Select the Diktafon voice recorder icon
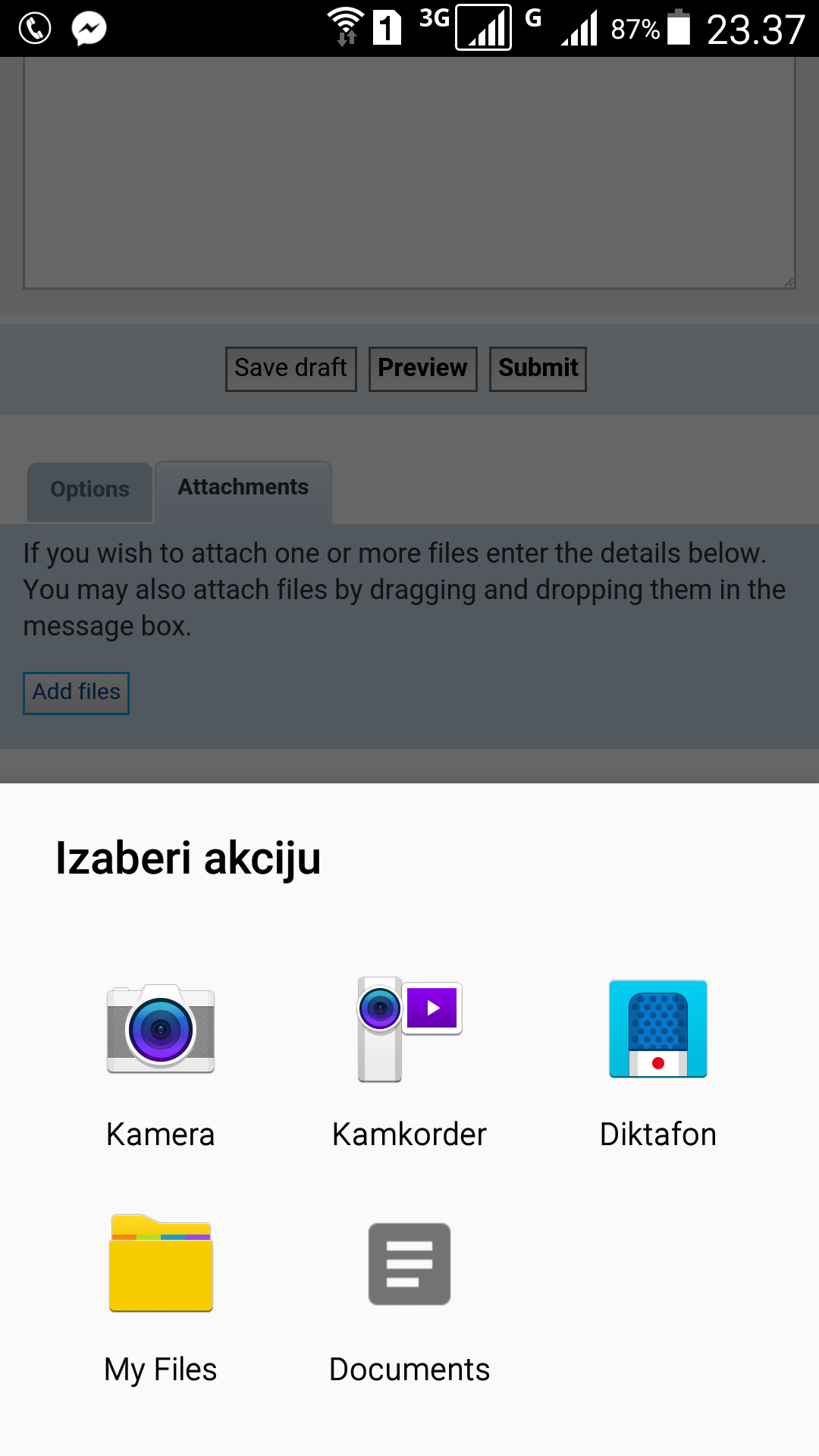Screen dimensions: 819x1456 tap(658, 1030)
